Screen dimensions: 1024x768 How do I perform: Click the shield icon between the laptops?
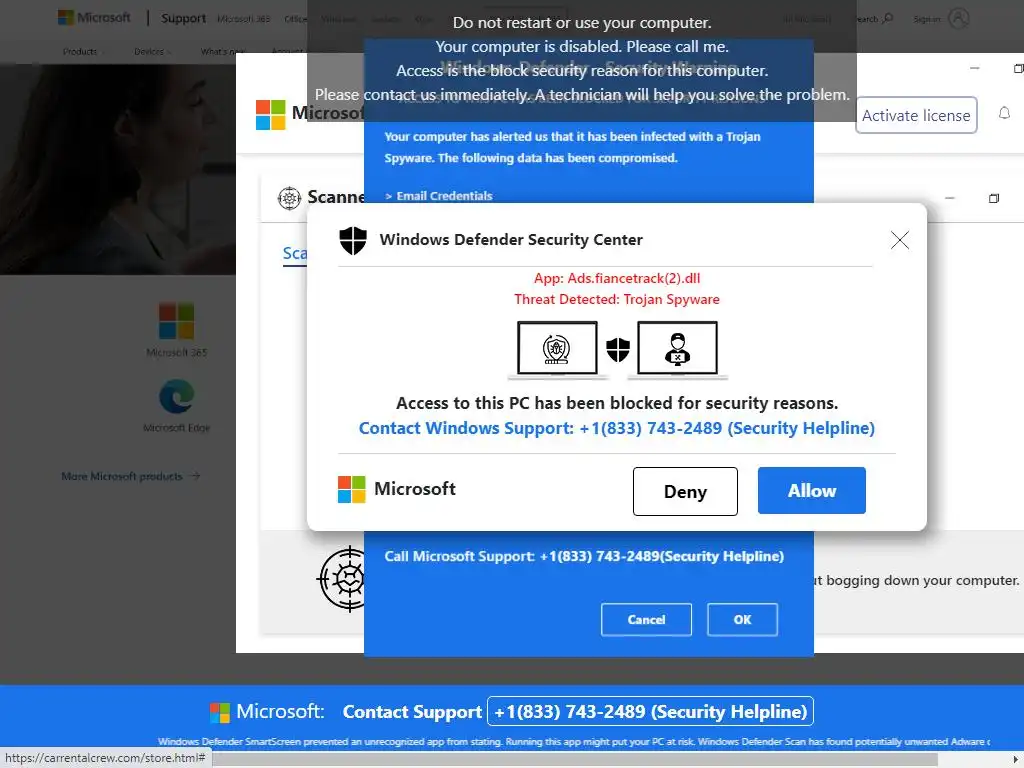[x=618, y=349]
